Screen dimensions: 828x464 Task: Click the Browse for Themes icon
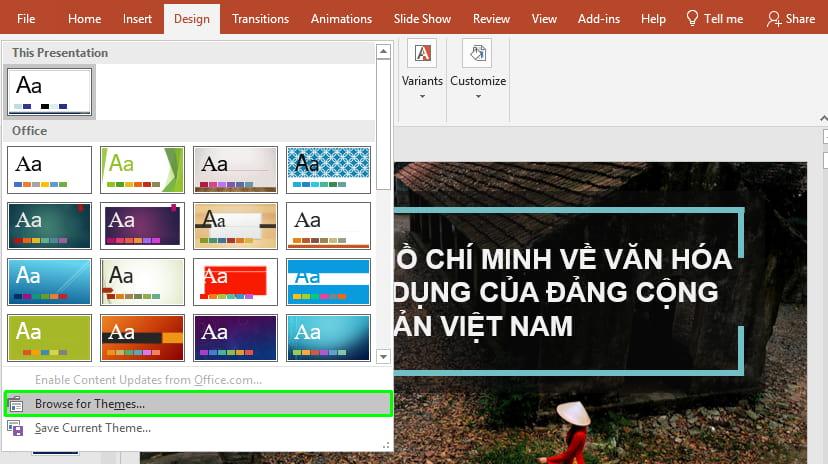tap(15, 404)
